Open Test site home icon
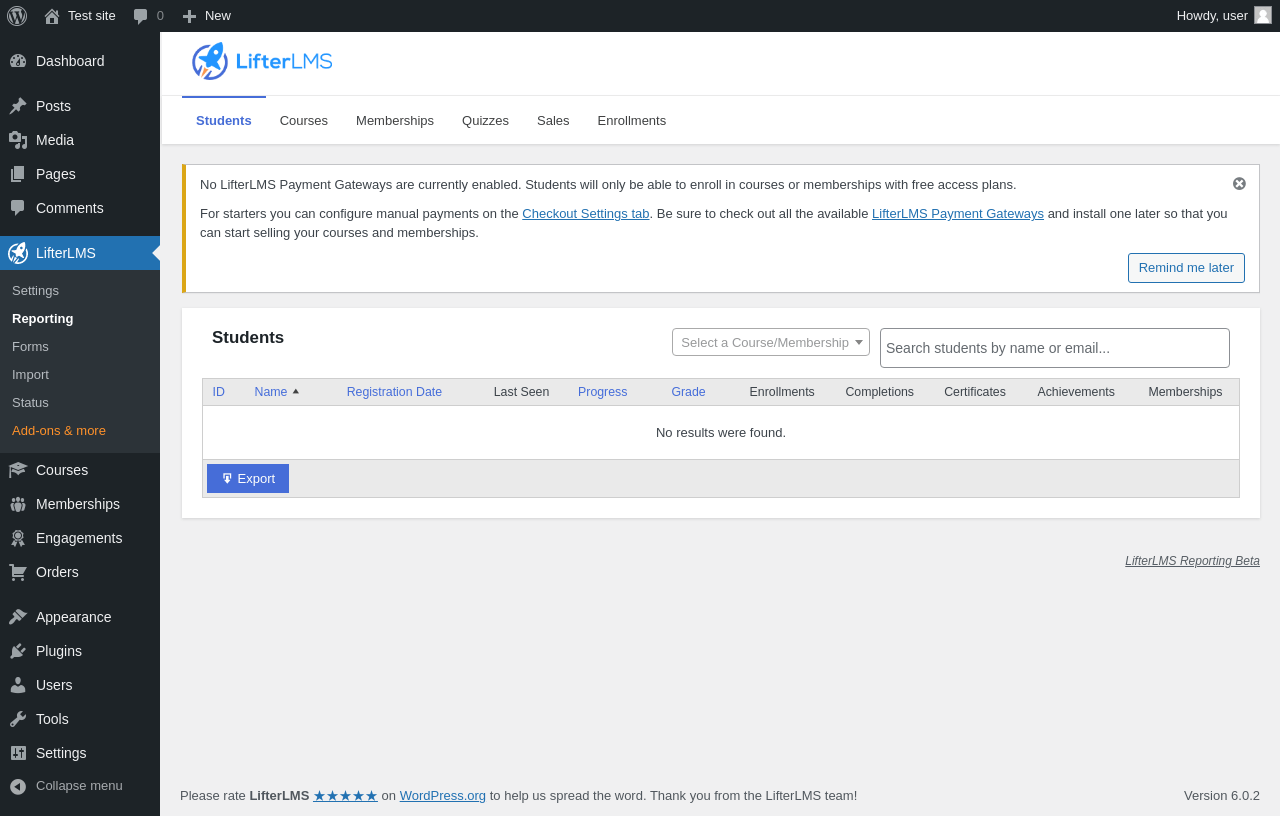This screenshot has height=816, width=1280. 52,16
